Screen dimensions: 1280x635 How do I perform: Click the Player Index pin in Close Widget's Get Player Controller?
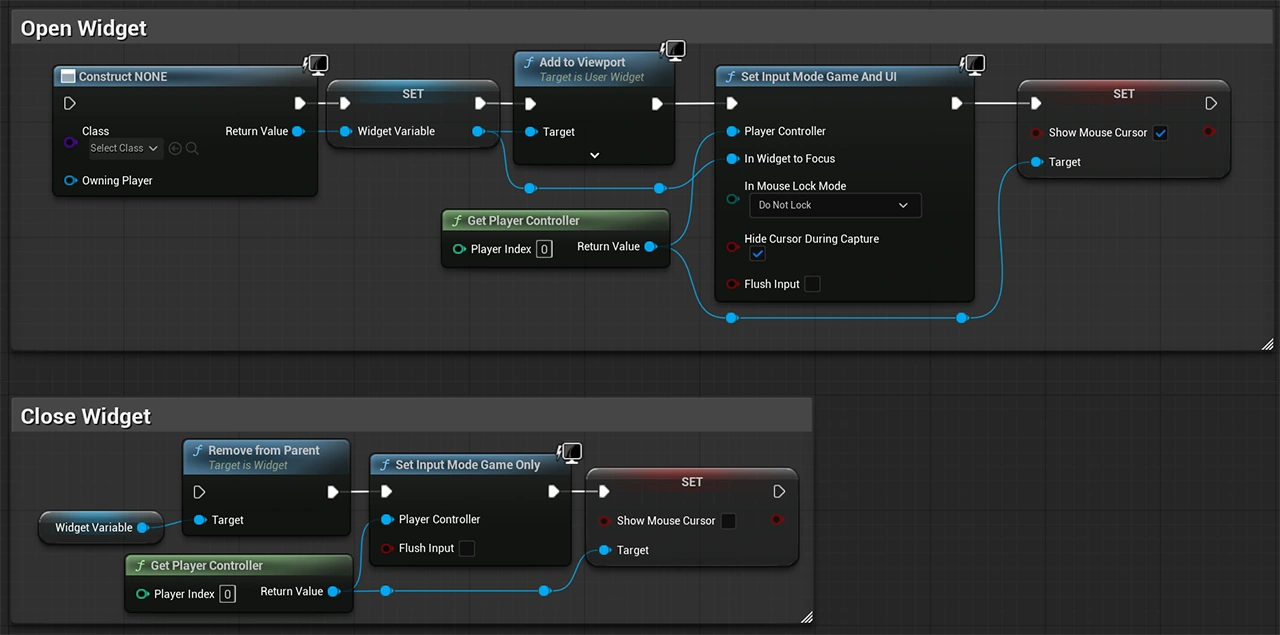[143, 594]
